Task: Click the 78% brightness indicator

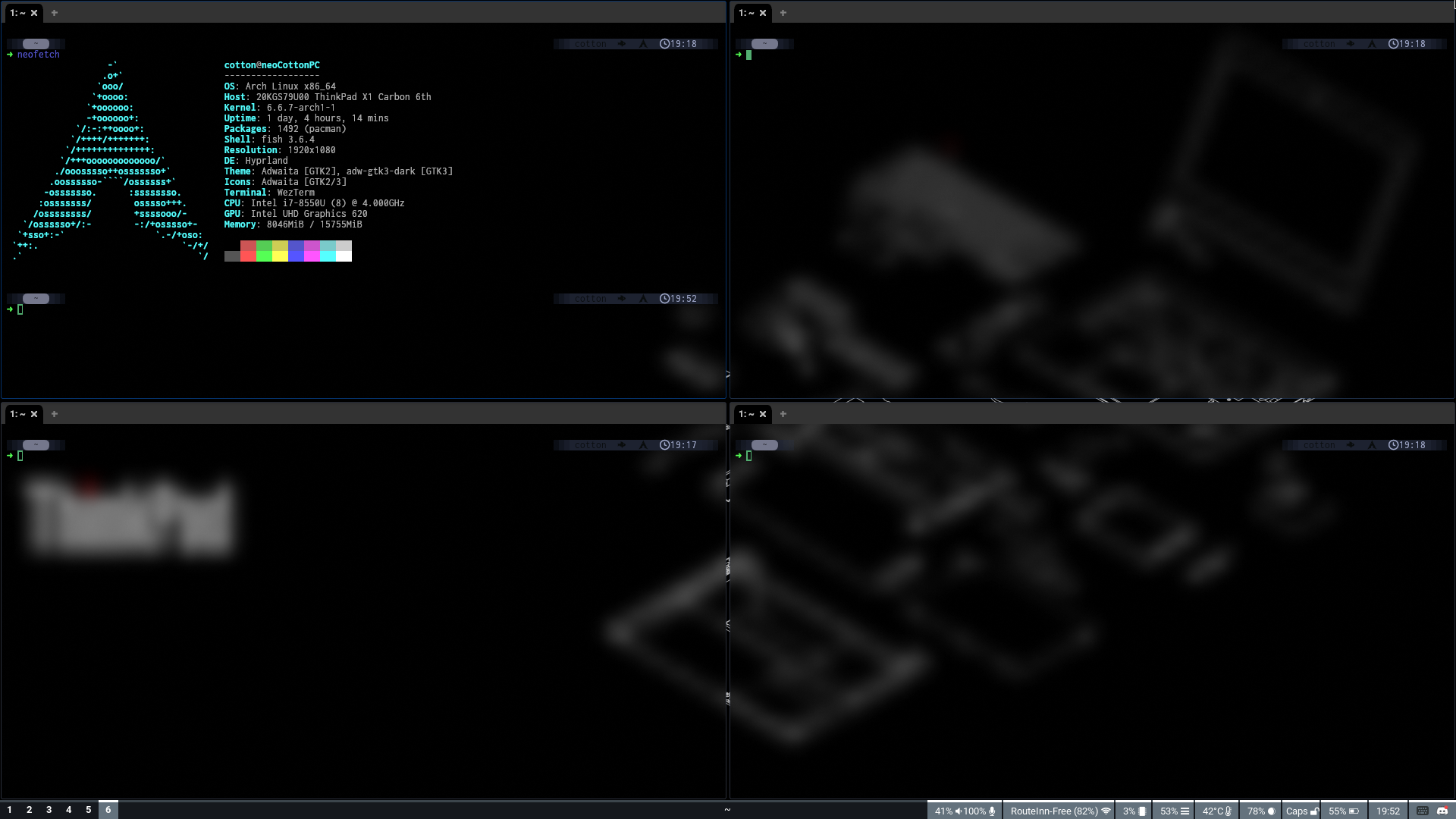Action: [1260, 811]
